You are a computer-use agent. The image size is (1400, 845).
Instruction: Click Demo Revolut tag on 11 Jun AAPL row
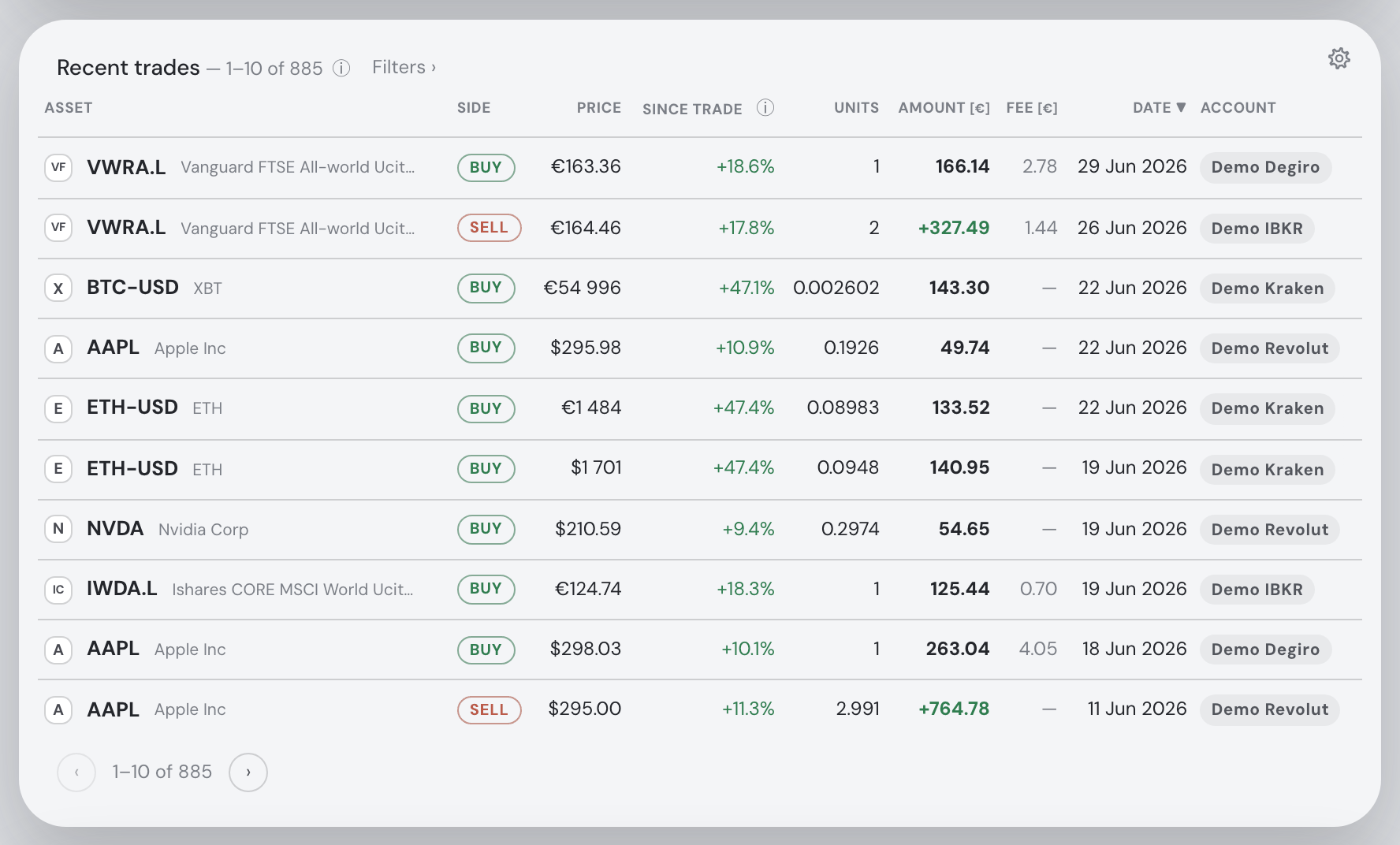1269,709
